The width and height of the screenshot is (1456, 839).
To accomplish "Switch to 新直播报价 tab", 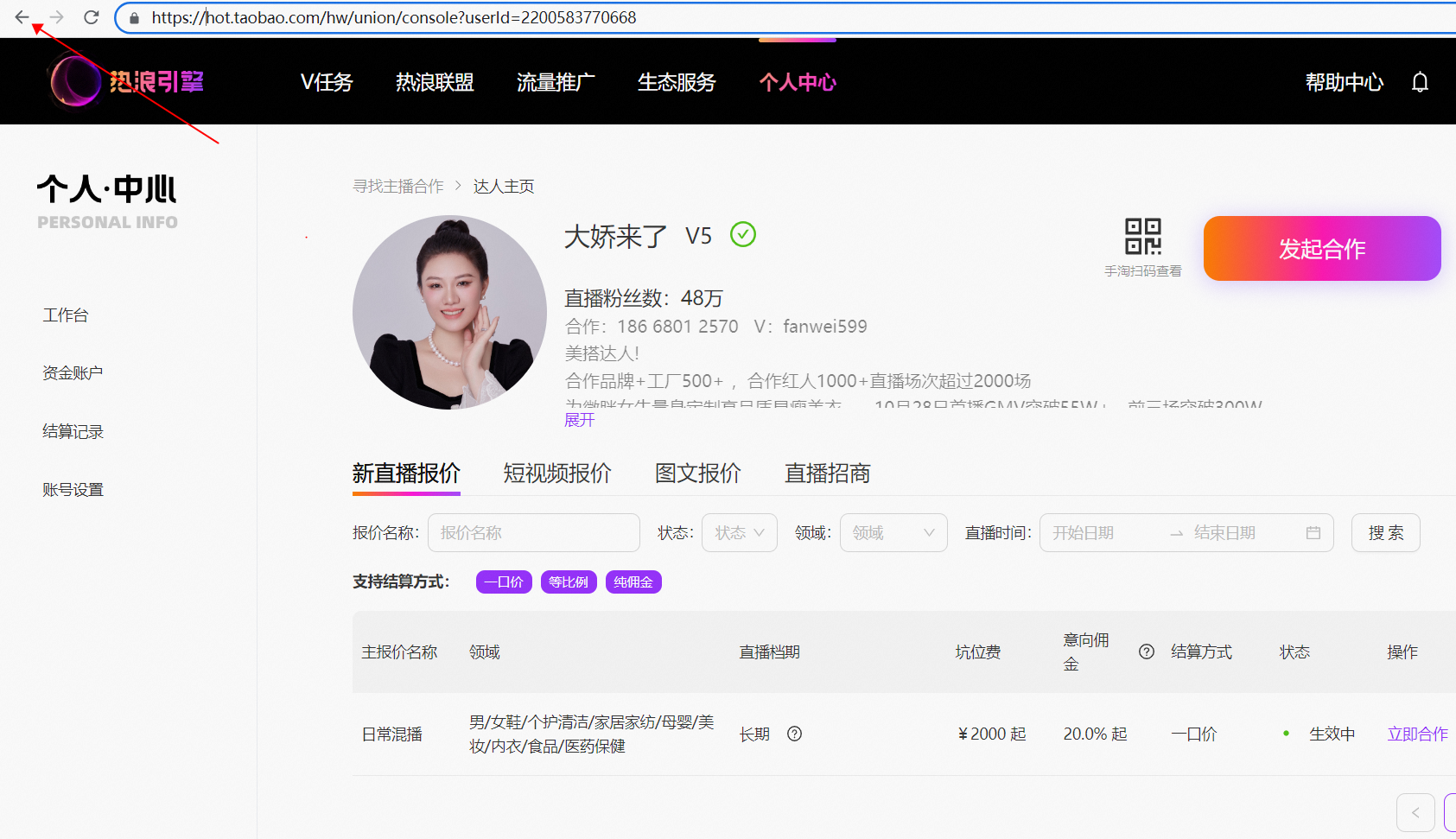I will pos(406,473).
